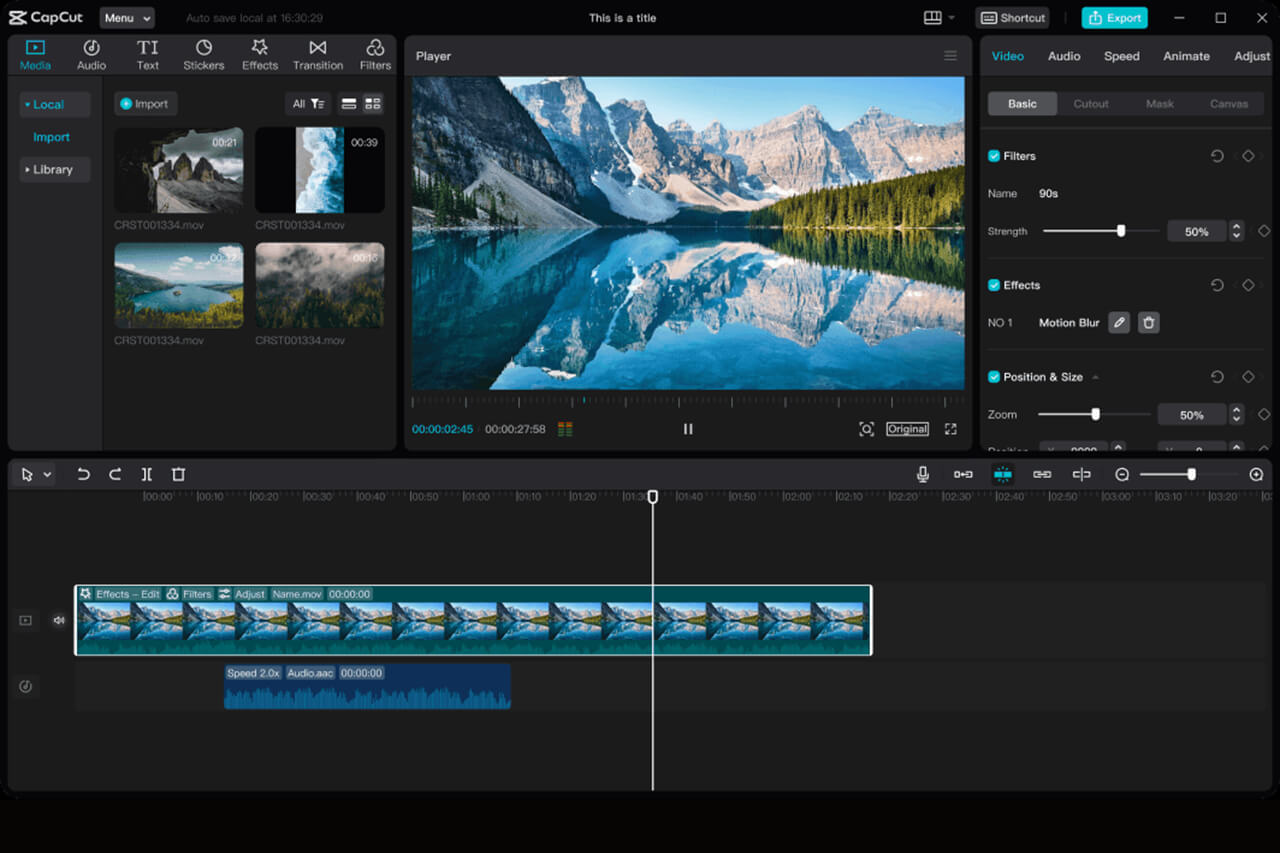Uncheck the Effects checkbox
The width and height of the screenshot is (1280, 853).
tap(994, 285)
